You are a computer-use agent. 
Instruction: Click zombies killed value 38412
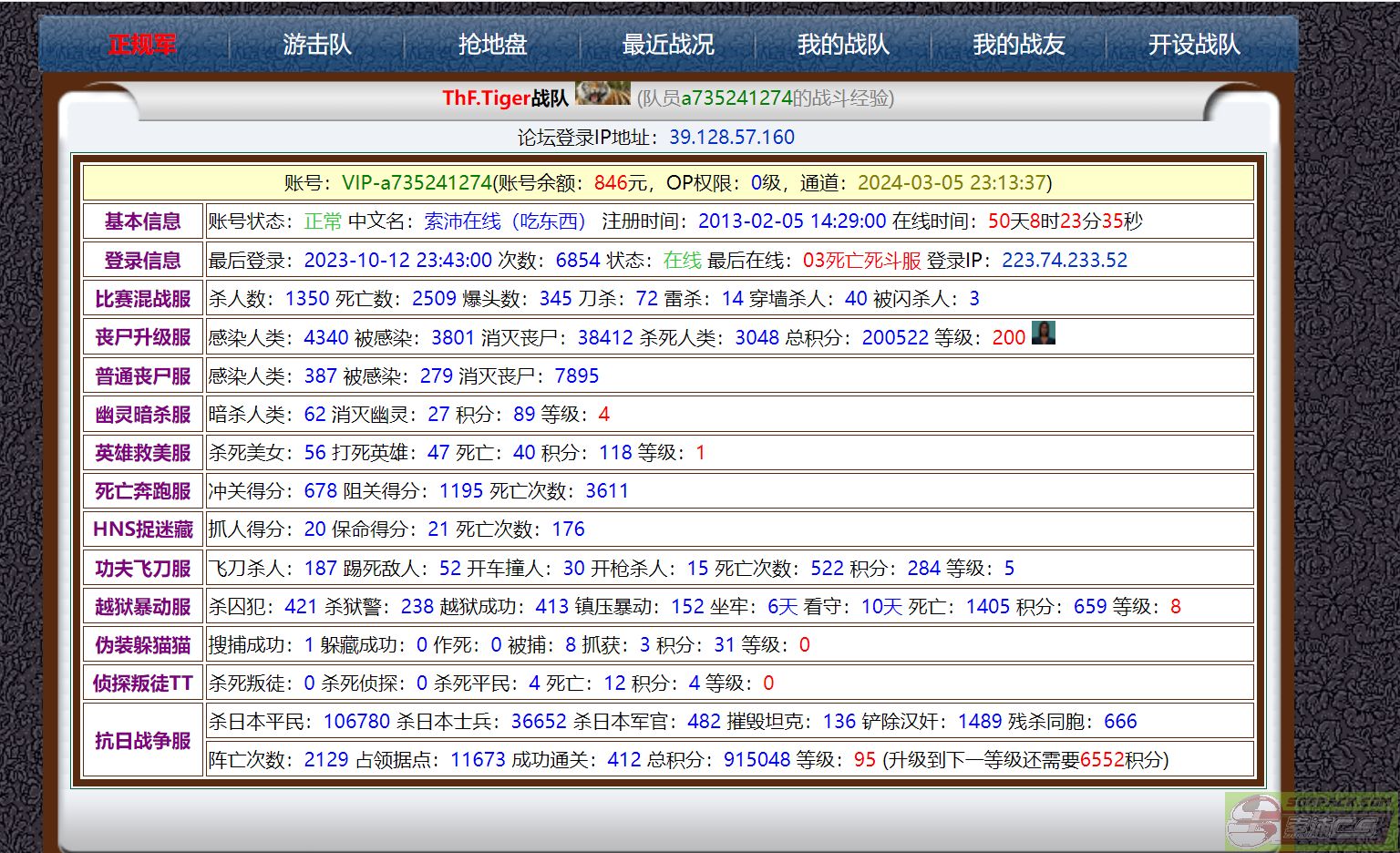click(605, 337)
